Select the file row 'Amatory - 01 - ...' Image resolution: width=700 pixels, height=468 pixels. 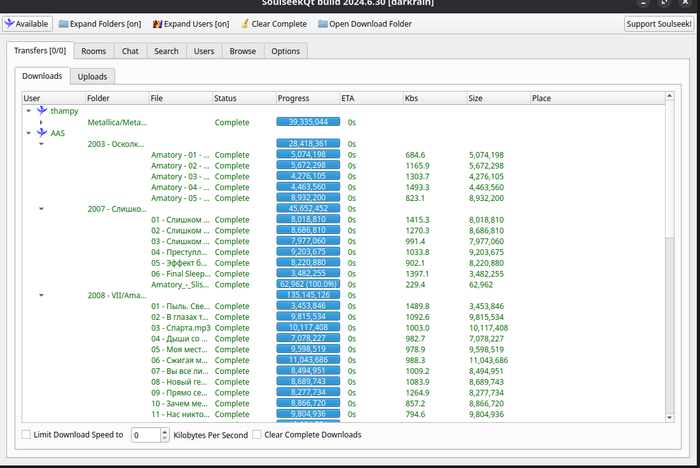tap(180, 155)
